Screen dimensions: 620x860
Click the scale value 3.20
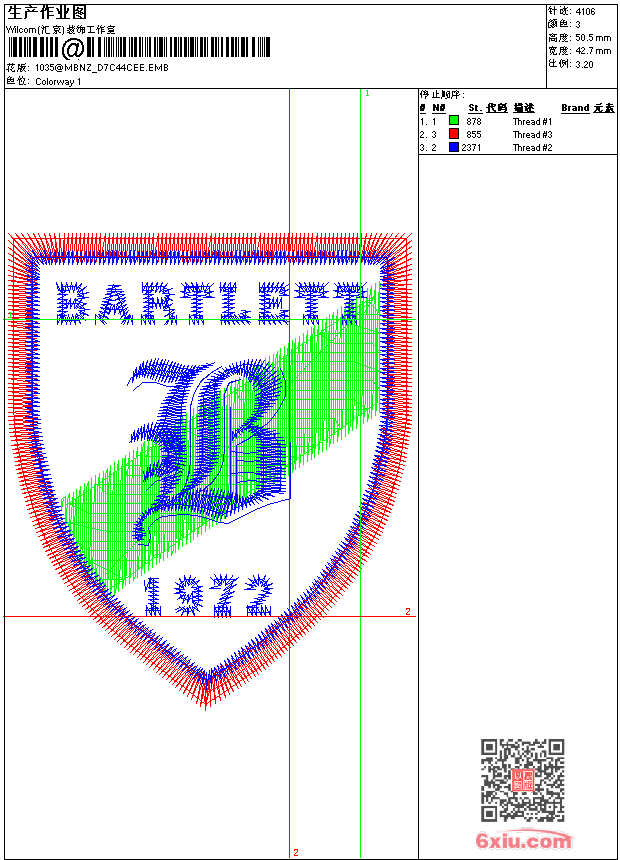coord(584,64)
